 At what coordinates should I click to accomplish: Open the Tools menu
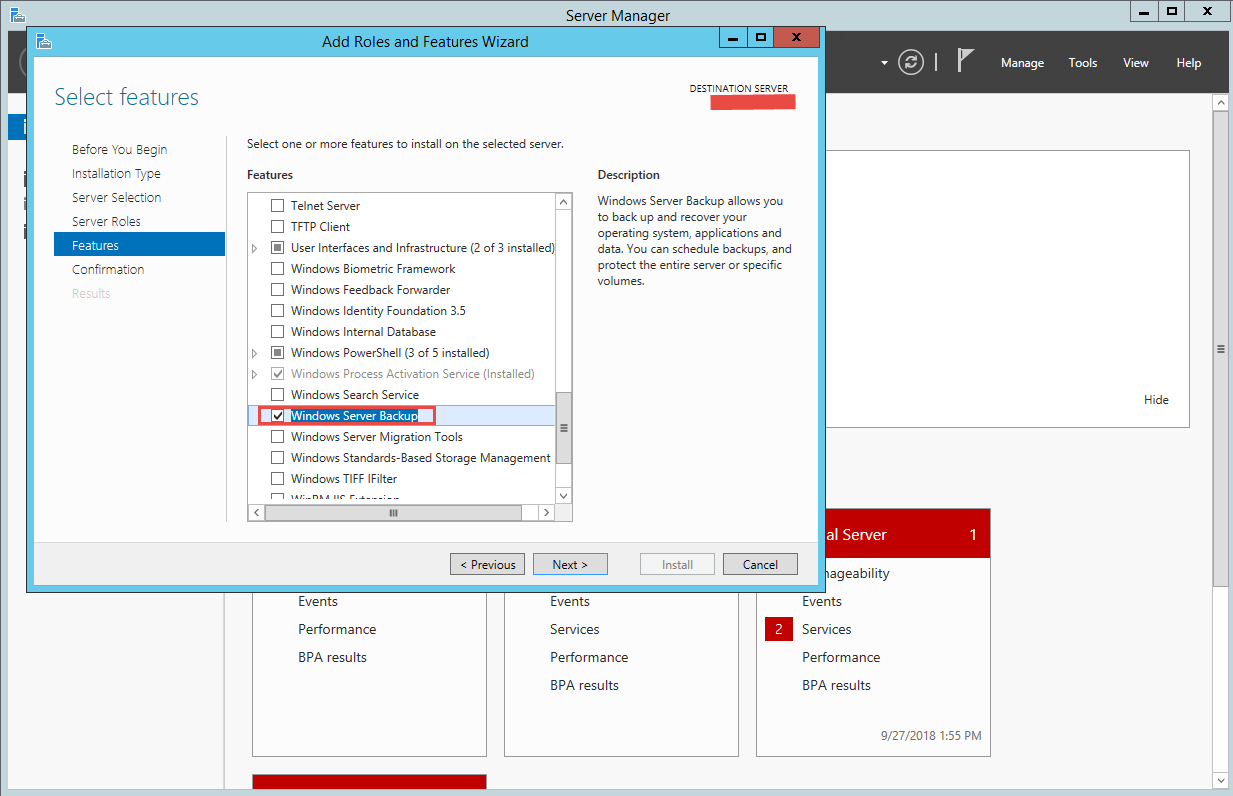tap(1083, 63)
